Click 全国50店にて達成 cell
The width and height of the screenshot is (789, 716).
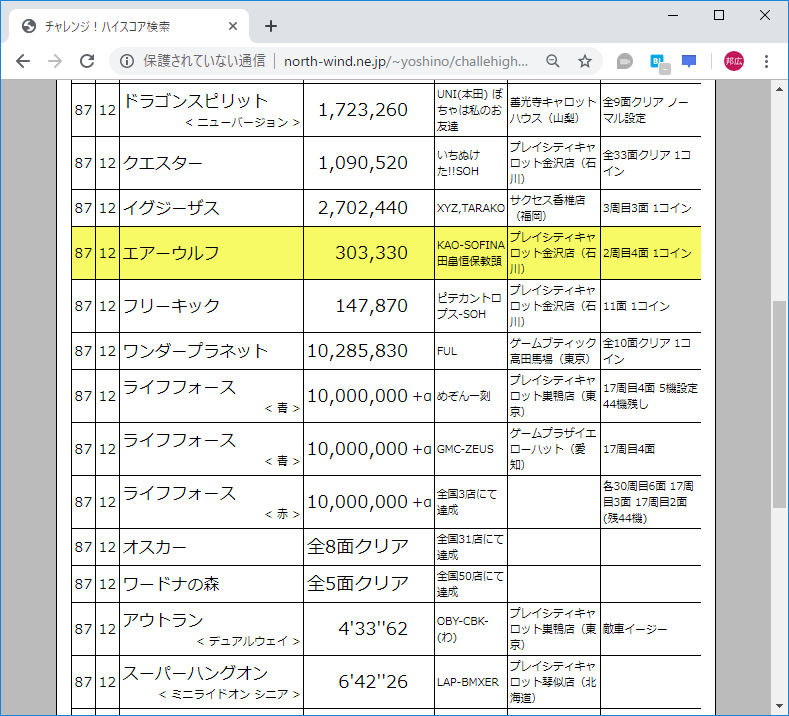coord(470,584)
